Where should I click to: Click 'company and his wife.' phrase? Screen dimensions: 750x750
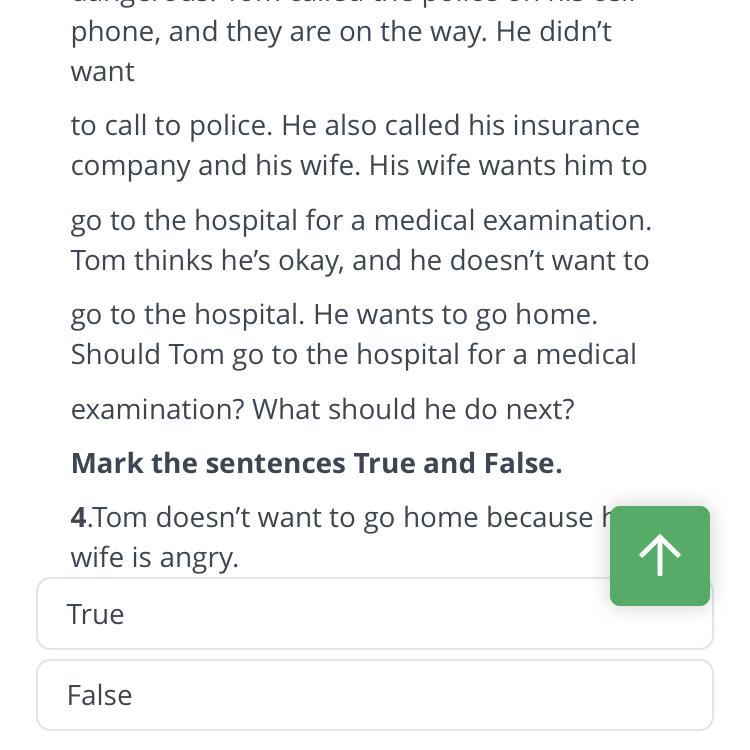click(215, 166)
